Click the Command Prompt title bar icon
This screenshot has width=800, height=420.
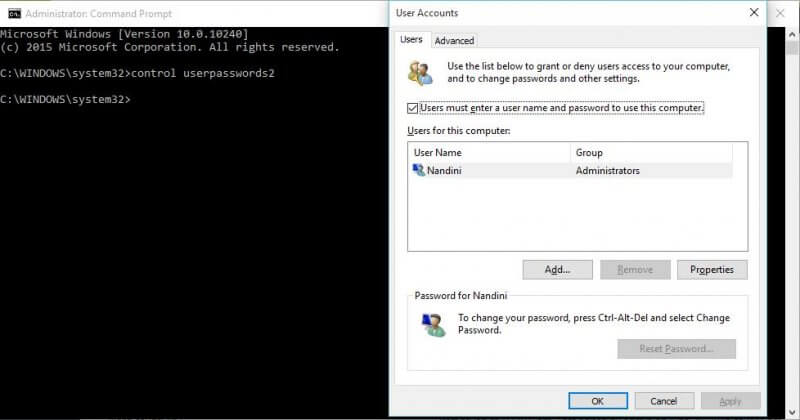pos(14,13)
